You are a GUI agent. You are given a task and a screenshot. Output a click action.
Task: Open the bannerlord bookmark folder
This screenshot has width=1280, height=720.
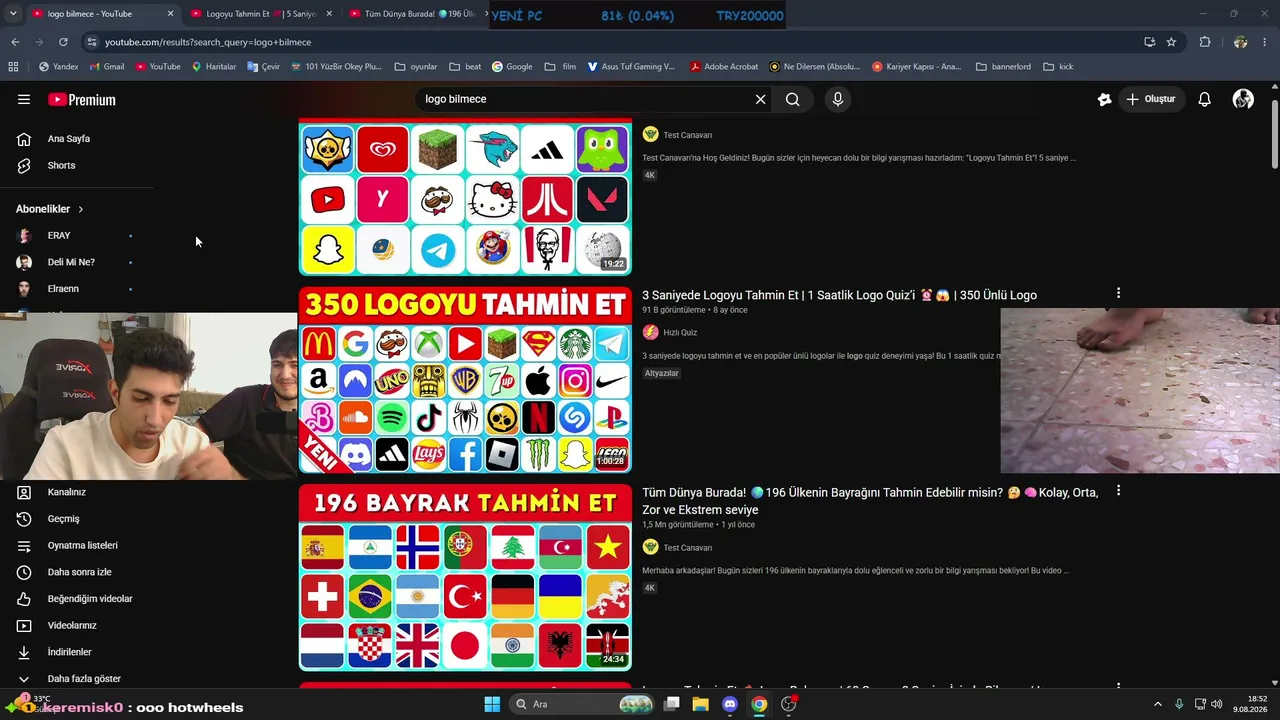coord(1001,67)
